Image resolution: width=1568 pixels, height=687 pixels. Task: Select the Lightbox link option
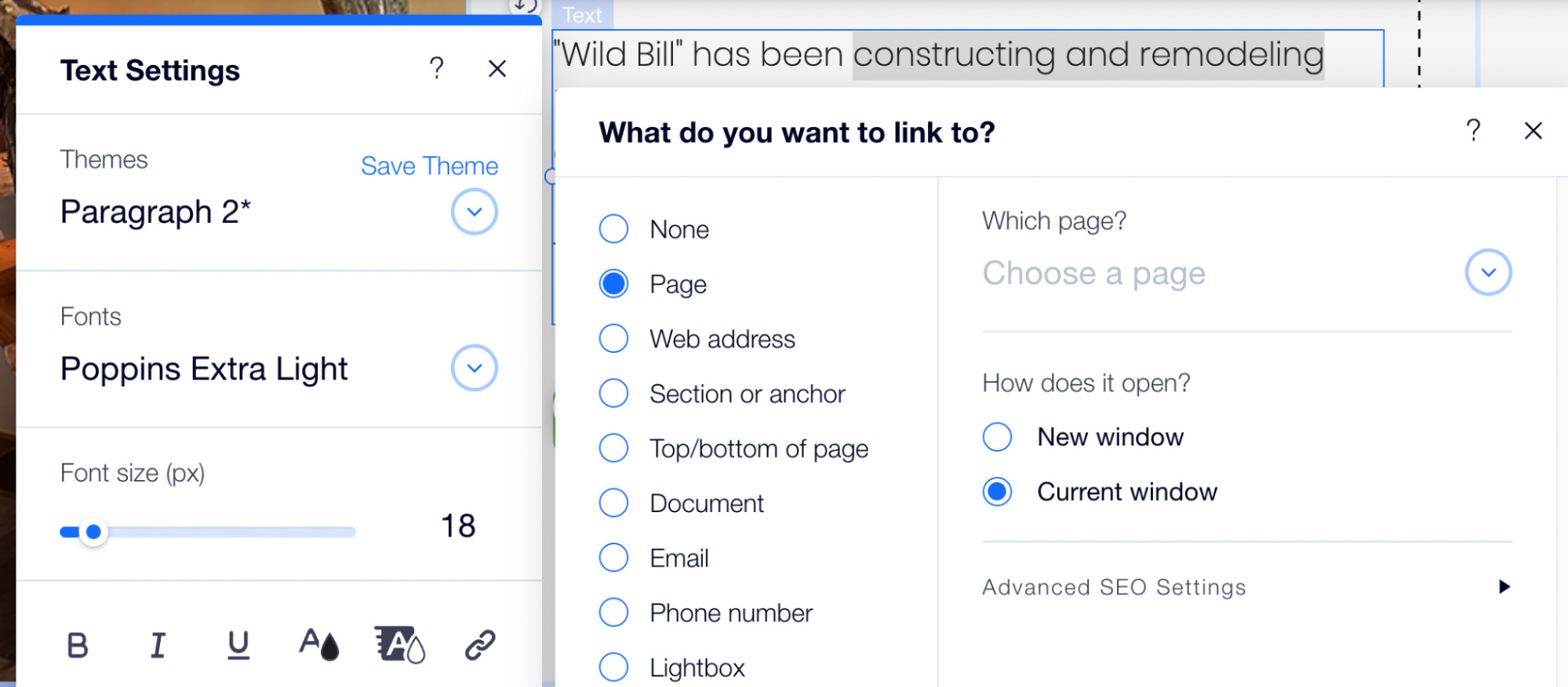pyautogui.click(x=613, y=667)
